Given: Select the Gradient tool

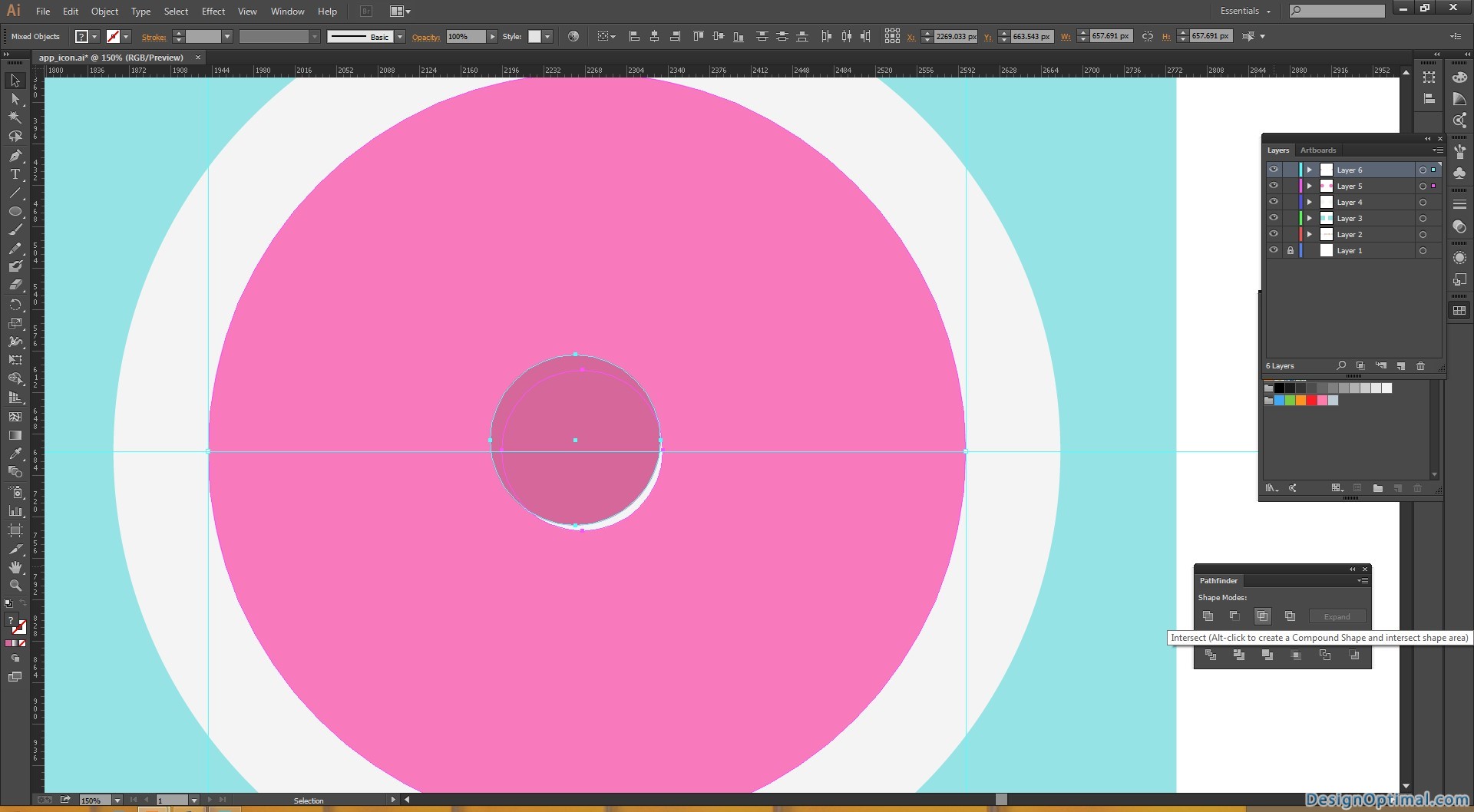Looking at the screenshot, I should (x=15, y=435).
